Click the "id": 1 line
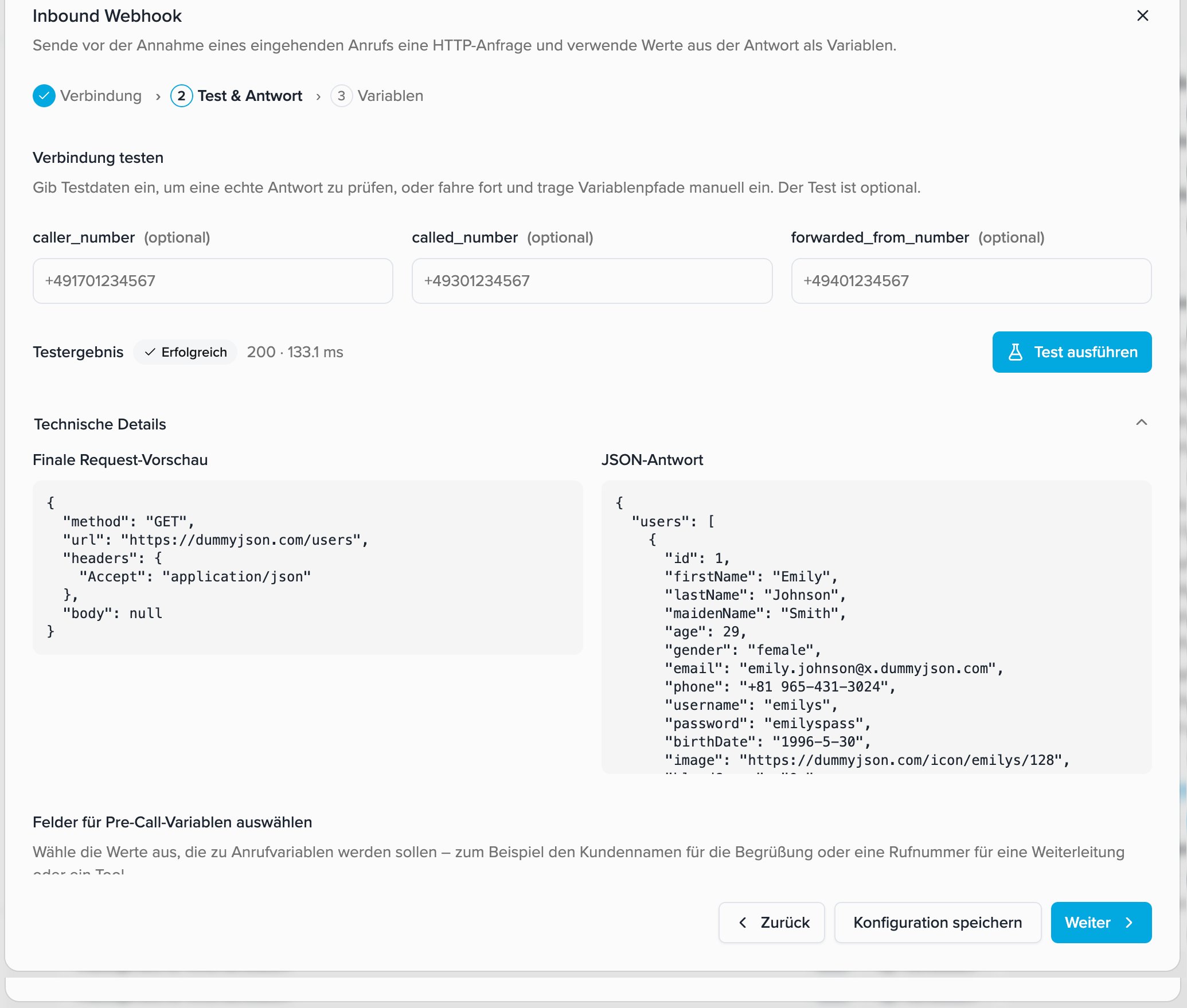 coord(697,558)
